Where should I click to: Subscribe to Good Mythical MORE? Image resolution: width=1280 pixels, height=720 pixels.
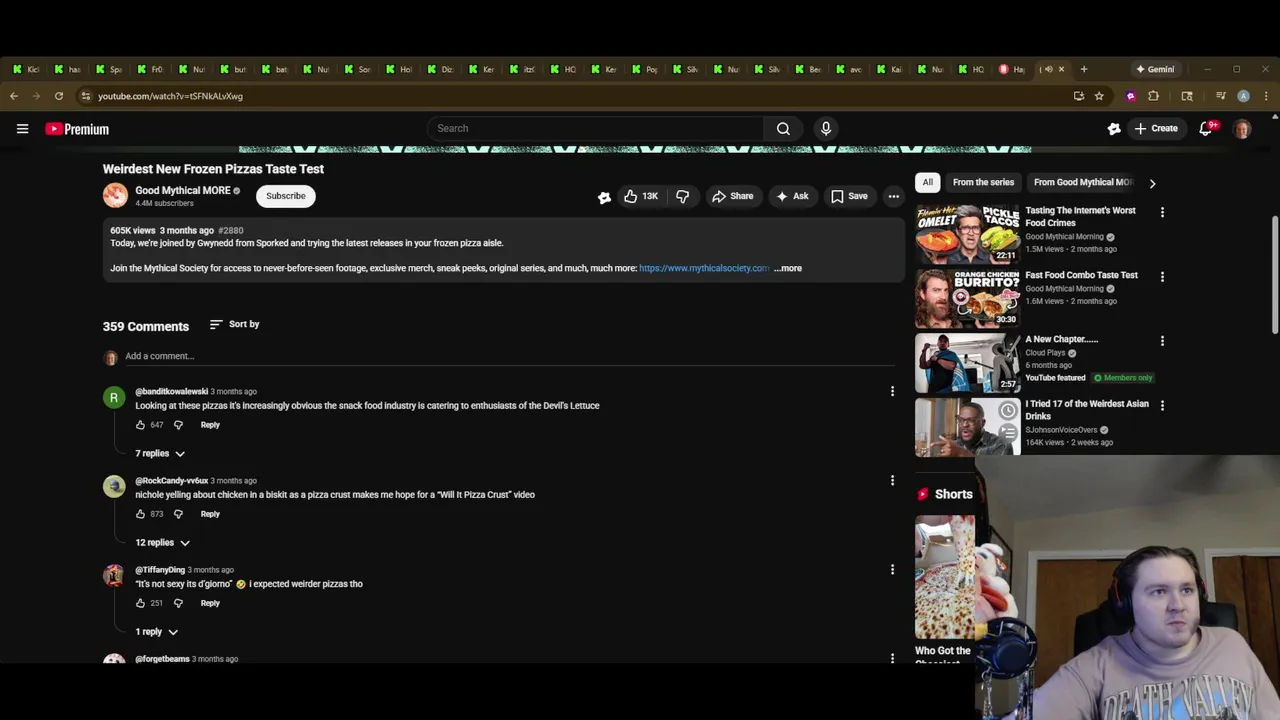click(285, 196)
